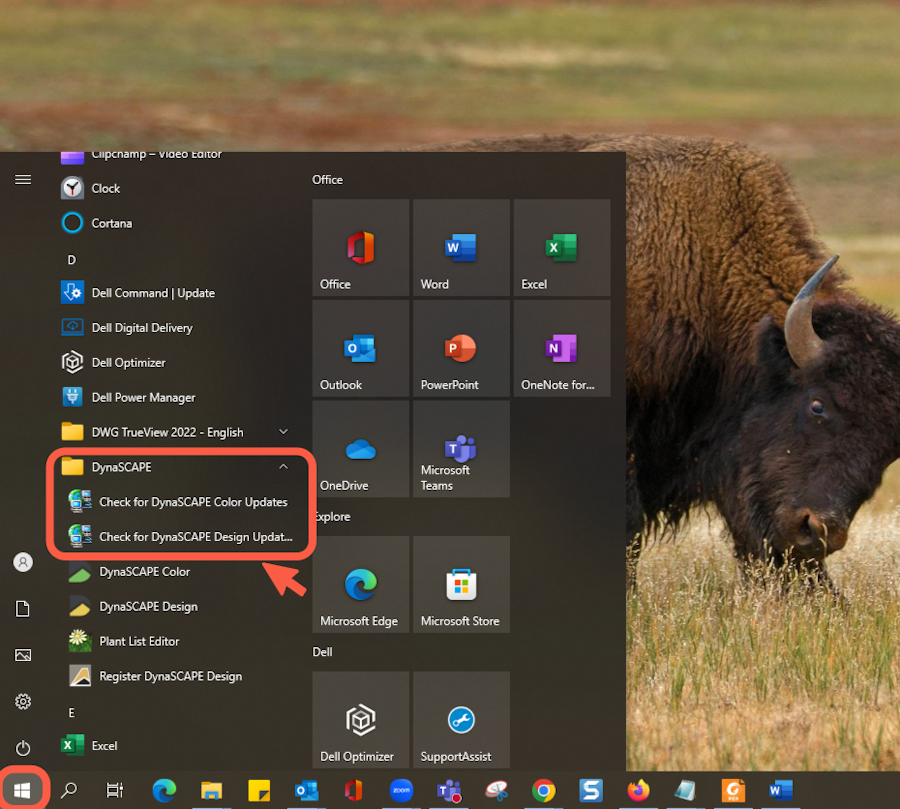The width and height of the screenshot is (900, 809).
Task: Click the Windows Start button
Action: (x=22, y=791)
